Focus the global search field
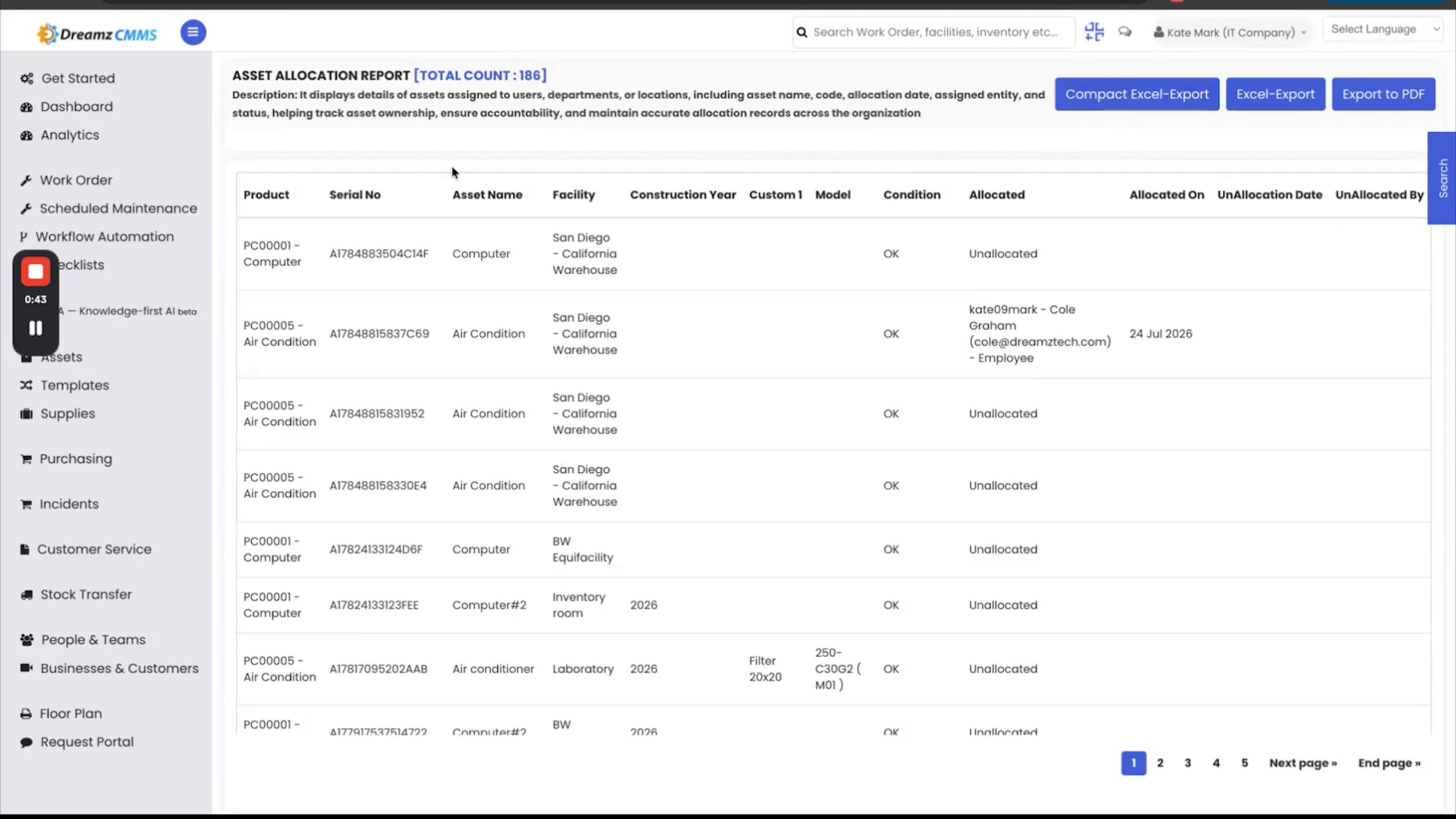Viewport: 1456px width, 819px height. click(x=935, y=32)
